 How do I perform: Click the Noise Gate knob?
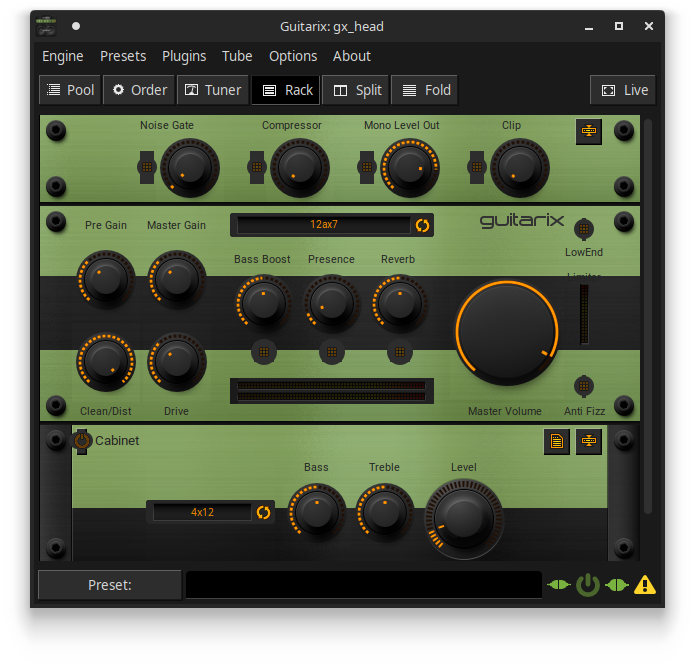point(190,168)
